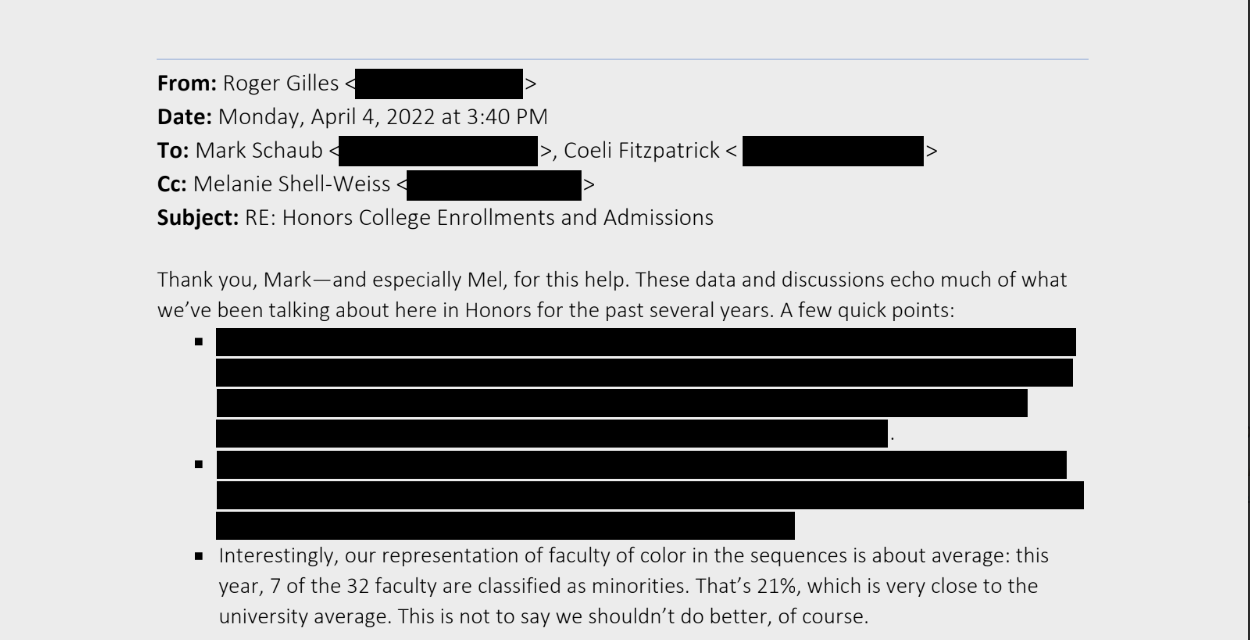
Task: Click the bold Subject: label
Action: 198,217
